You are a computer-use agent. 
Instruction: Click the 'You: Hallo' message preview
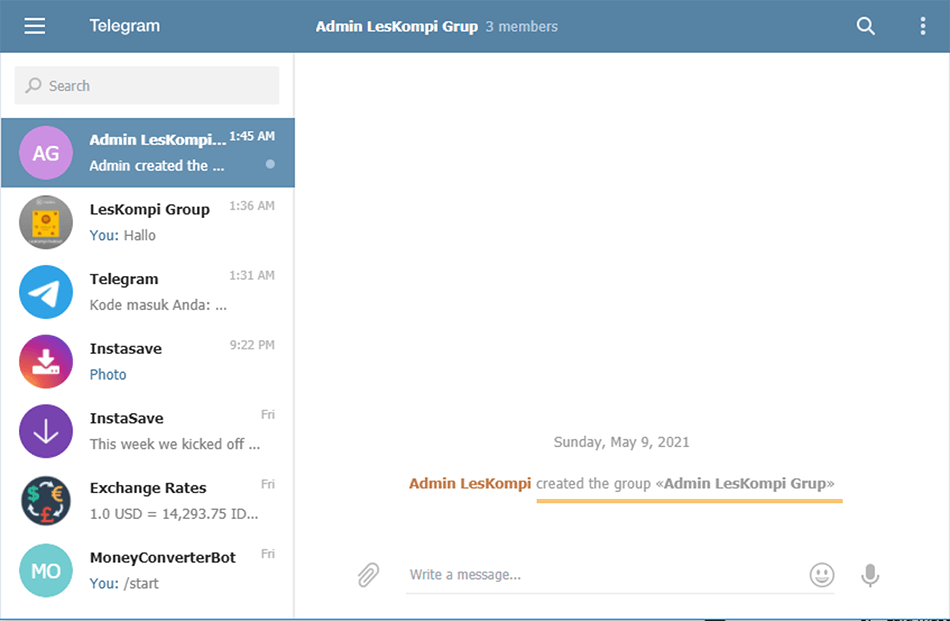(x=122, y=236)
